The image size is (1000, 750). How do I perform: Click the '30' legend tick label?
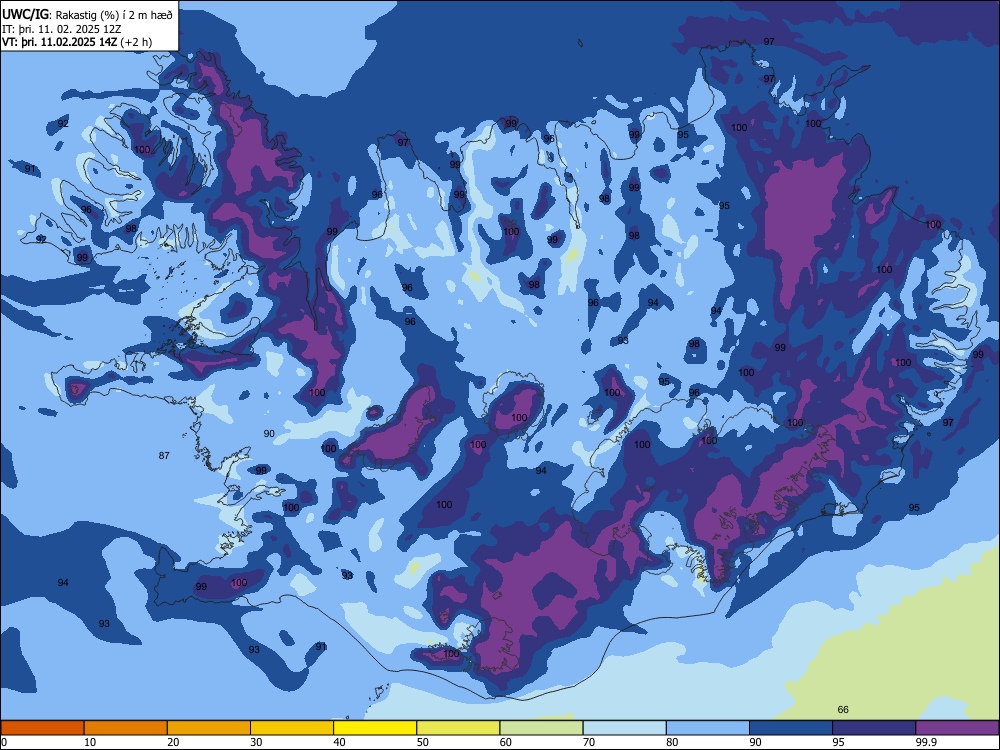pyautogui.click(x=256, y=742)
